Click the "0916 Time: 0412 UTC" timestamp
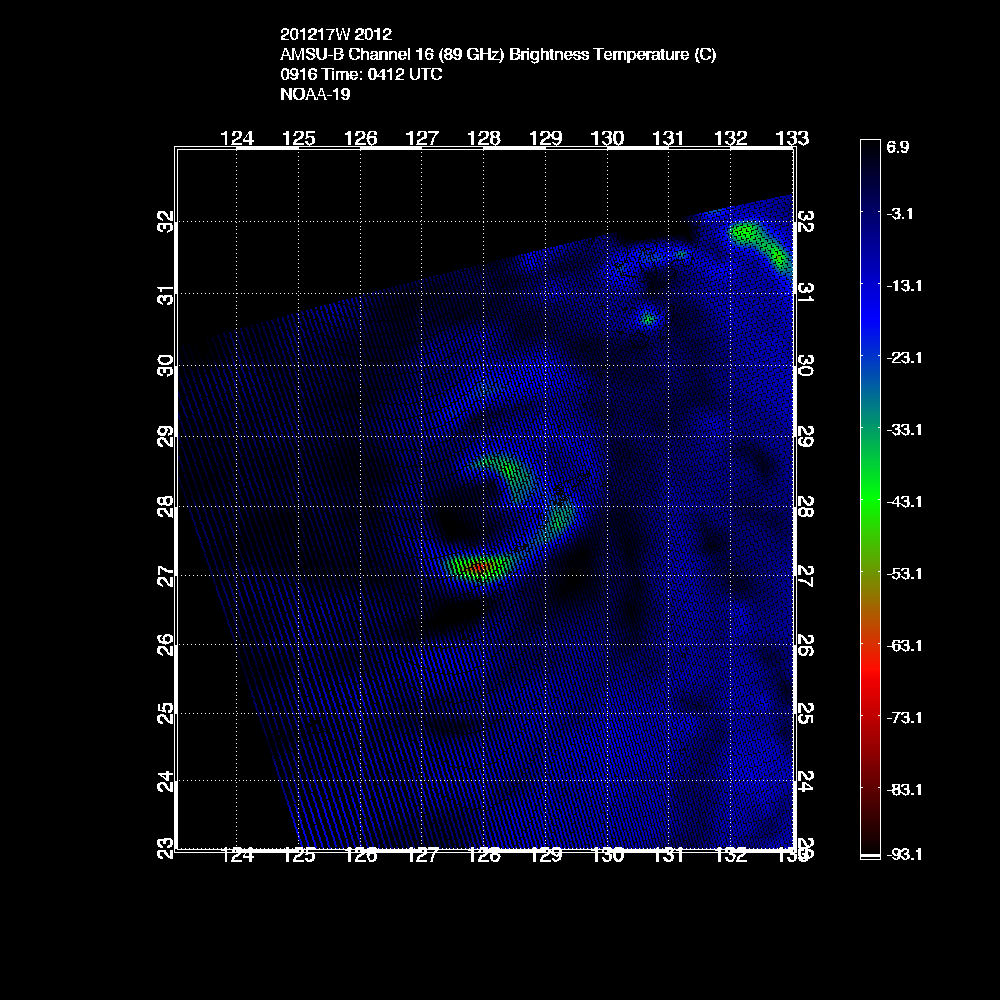The image size is (1000, 1000). 362,75
